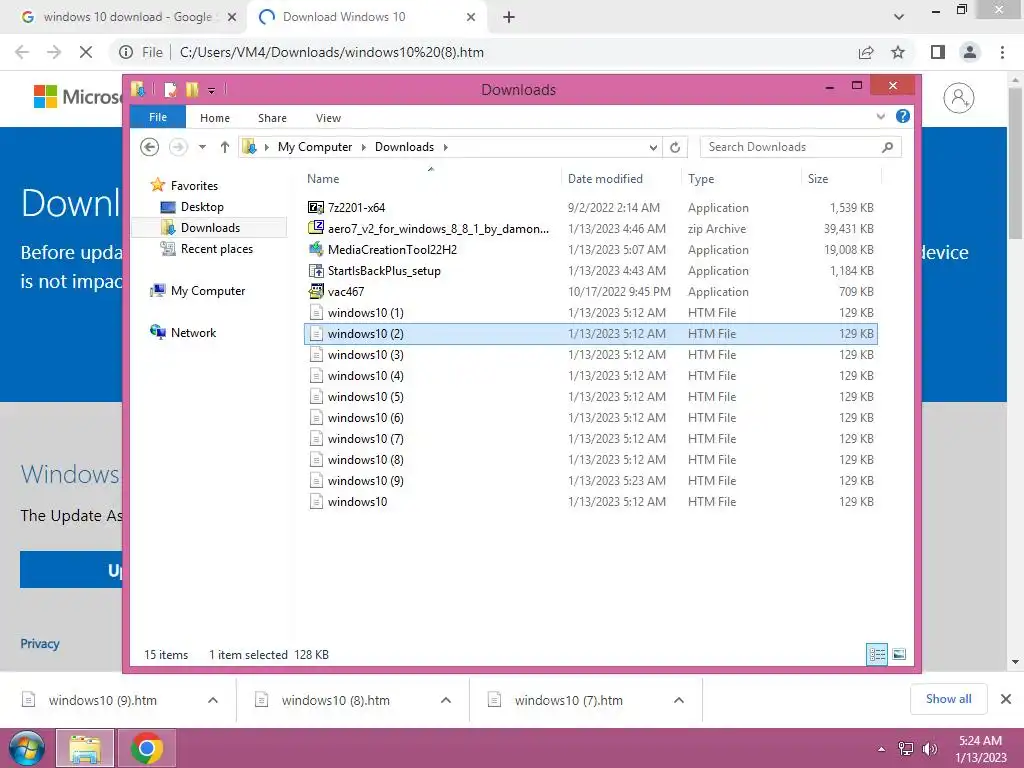The image size is (1024, 768).
Task: Click File Explorer on the taskbar
Action: pos(85,748)
